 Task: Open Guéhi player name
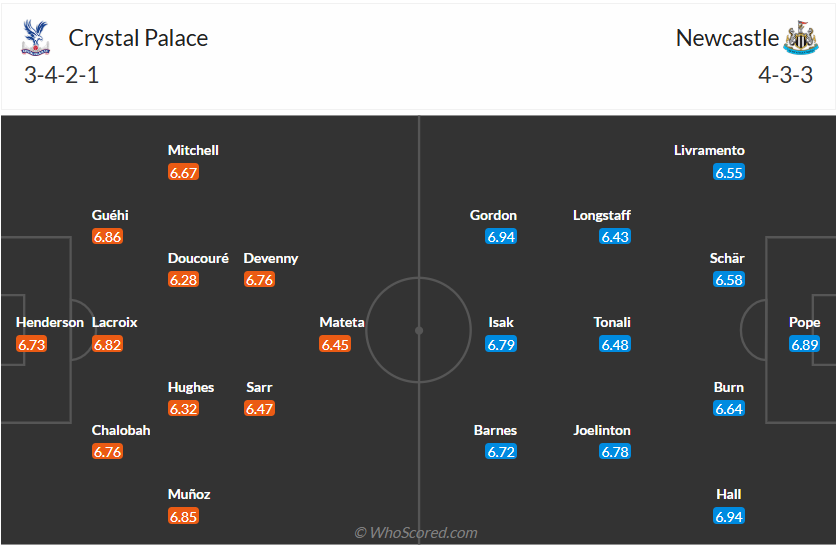pos(110,215)
